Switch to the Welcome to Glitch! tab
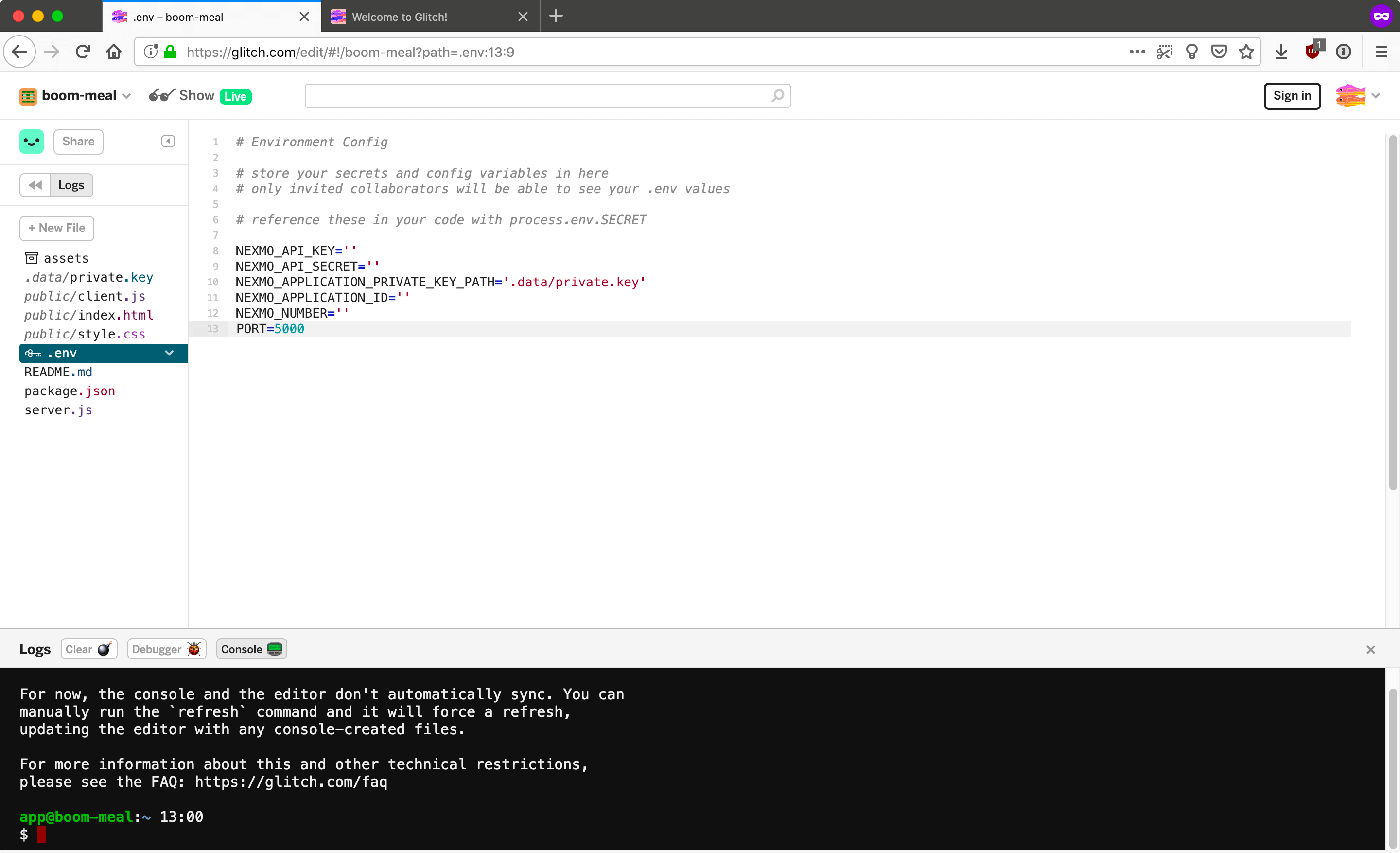This screenshot has height=853, width=1400. coord(430,17)
